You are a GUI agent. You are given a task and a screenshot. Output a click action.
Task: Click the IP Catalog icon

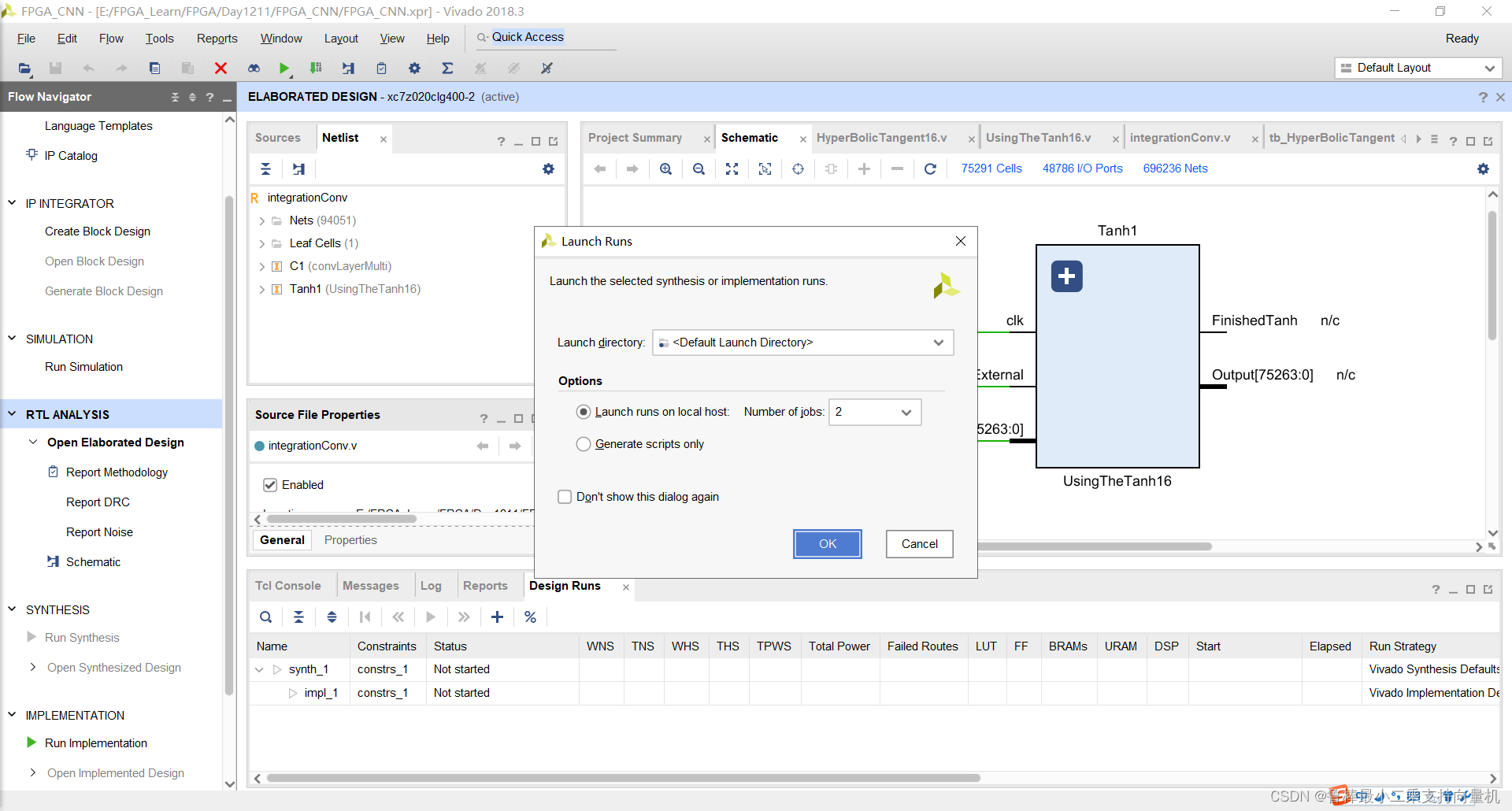31,154
